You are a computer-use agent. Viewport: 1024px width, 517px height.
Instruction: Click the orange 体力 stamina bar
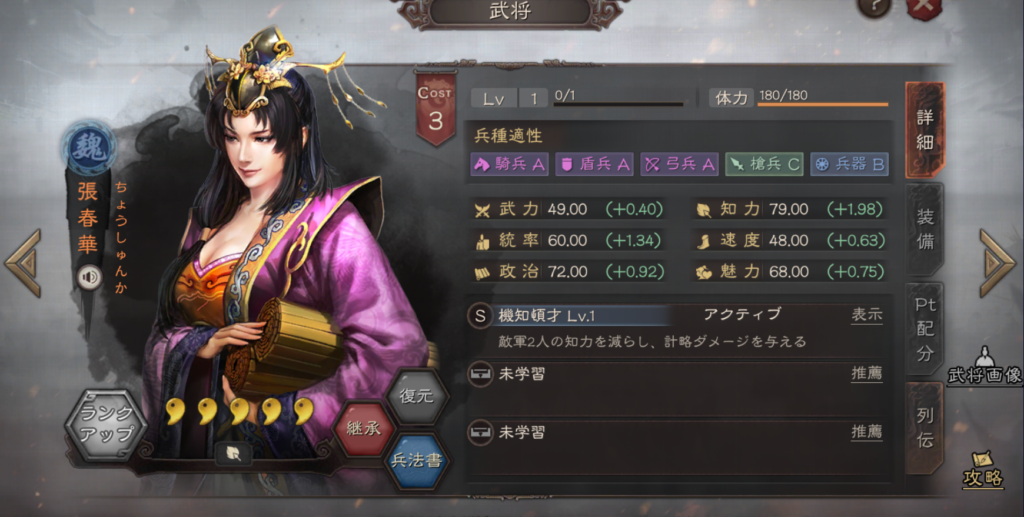tap(822, 104)
